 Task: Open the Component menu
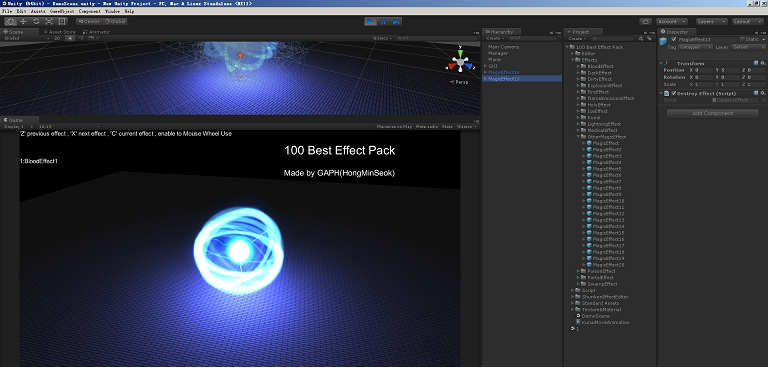click(90, 11)
